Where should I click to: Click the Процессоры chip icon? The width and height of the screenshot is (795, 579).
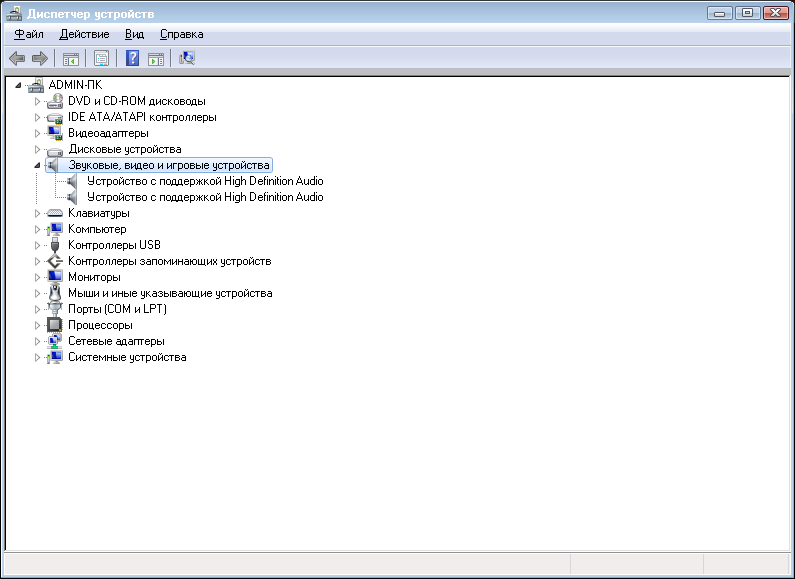(55, 325)
